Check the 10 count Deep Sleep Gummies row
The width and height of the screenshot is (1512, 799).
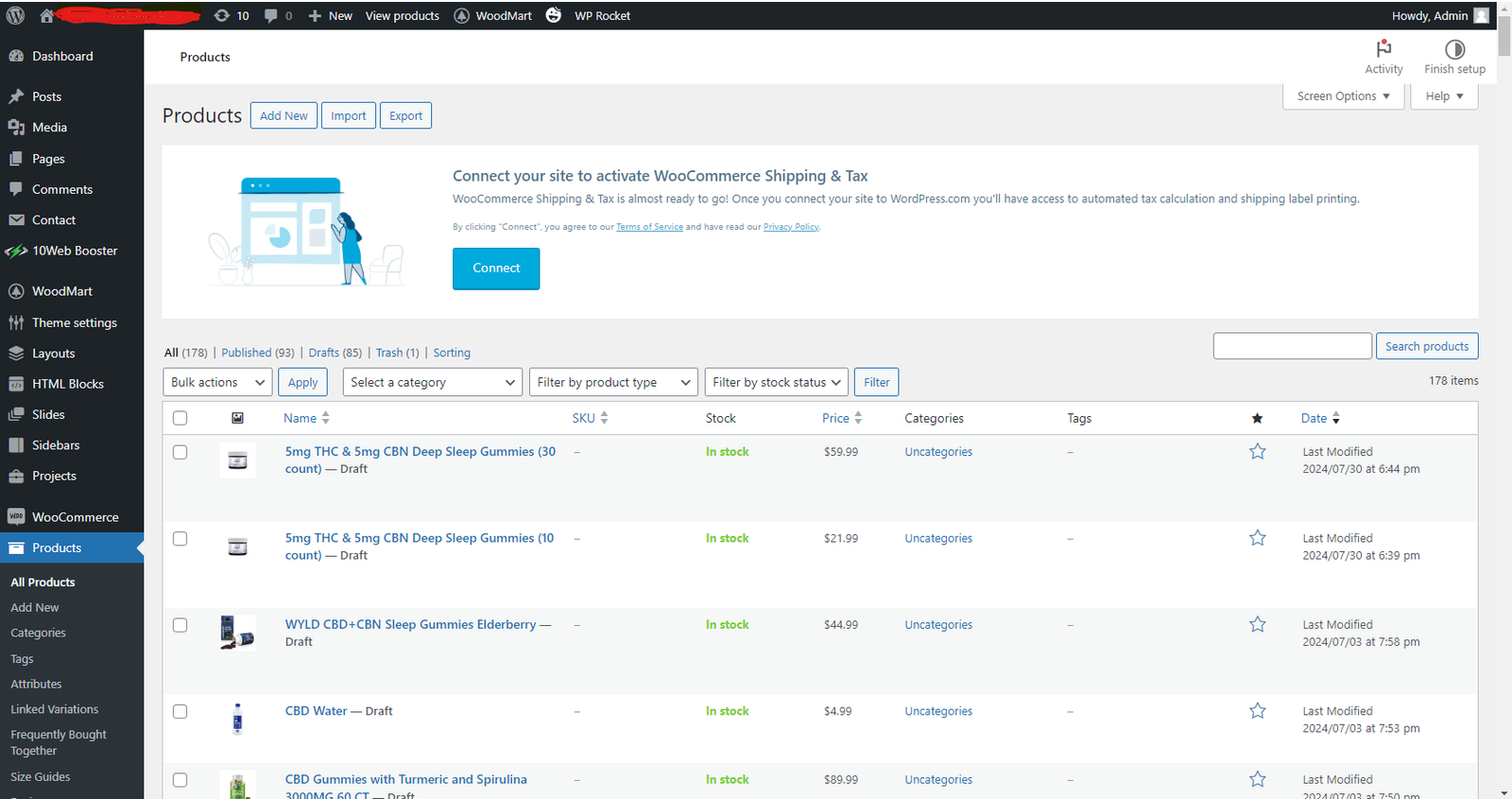coord(180,538)
